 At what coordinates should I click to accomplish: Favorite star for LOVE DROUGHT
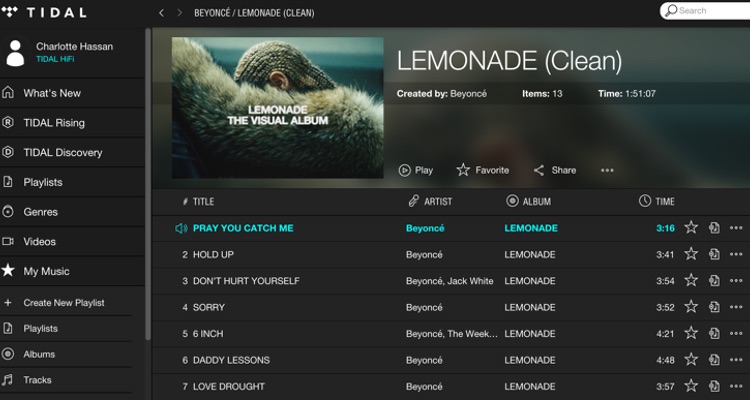point(691,386)
